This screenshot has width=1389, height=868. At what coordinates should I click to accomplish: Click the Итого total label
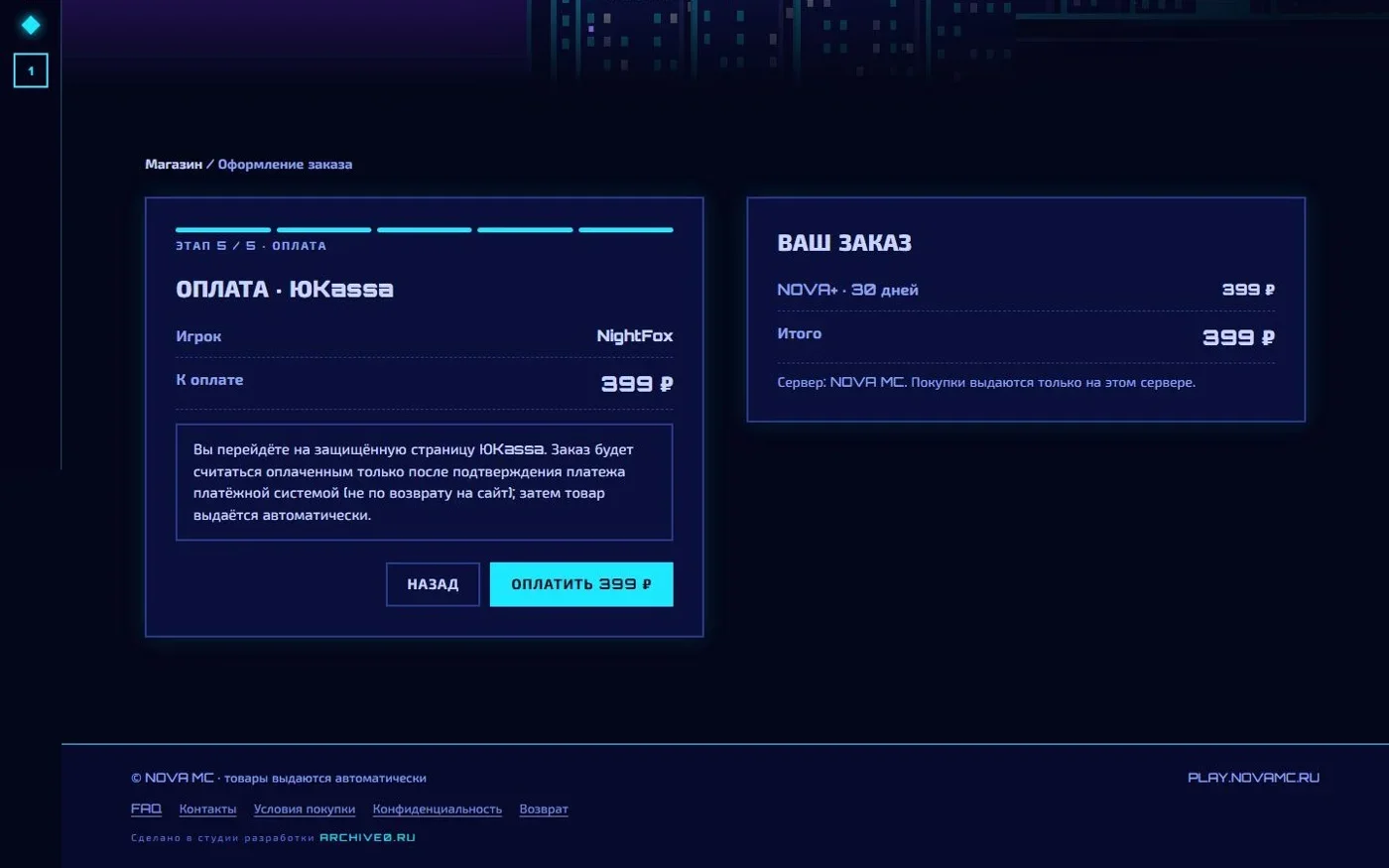(800, 334)
